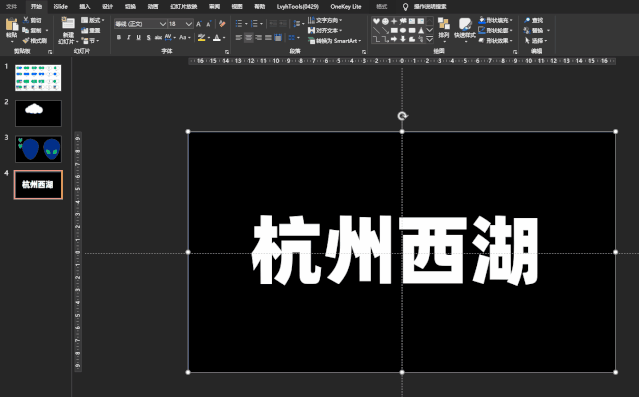Viewport: 639px width, 397px height.
Task: Select slide 1 thumbnail with the icon grid
Action: tap(38, 77)
